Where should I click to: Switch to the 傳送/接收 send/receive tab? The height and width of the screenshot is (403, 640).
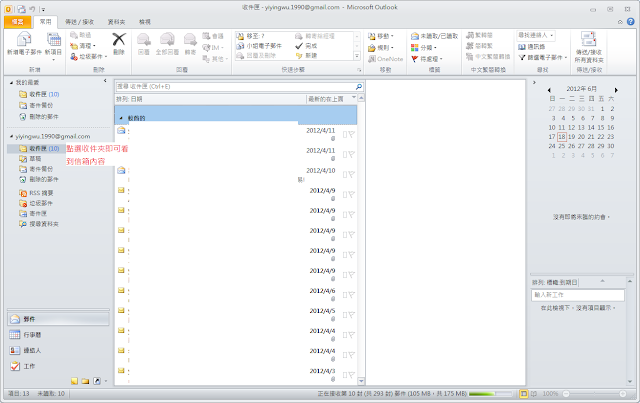79,22
